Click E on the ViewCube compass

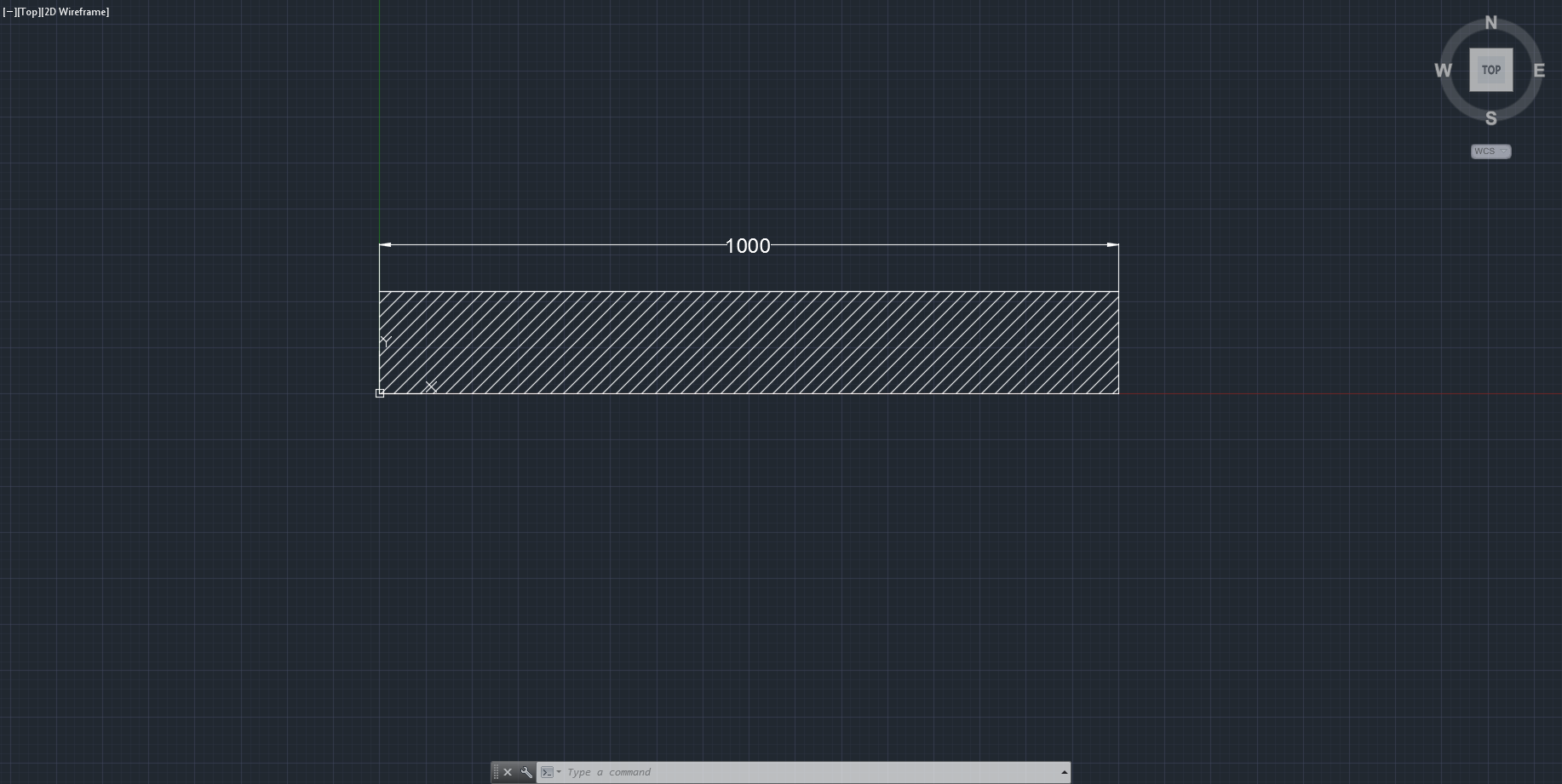pyautogui.click(x=1539, y=71)
